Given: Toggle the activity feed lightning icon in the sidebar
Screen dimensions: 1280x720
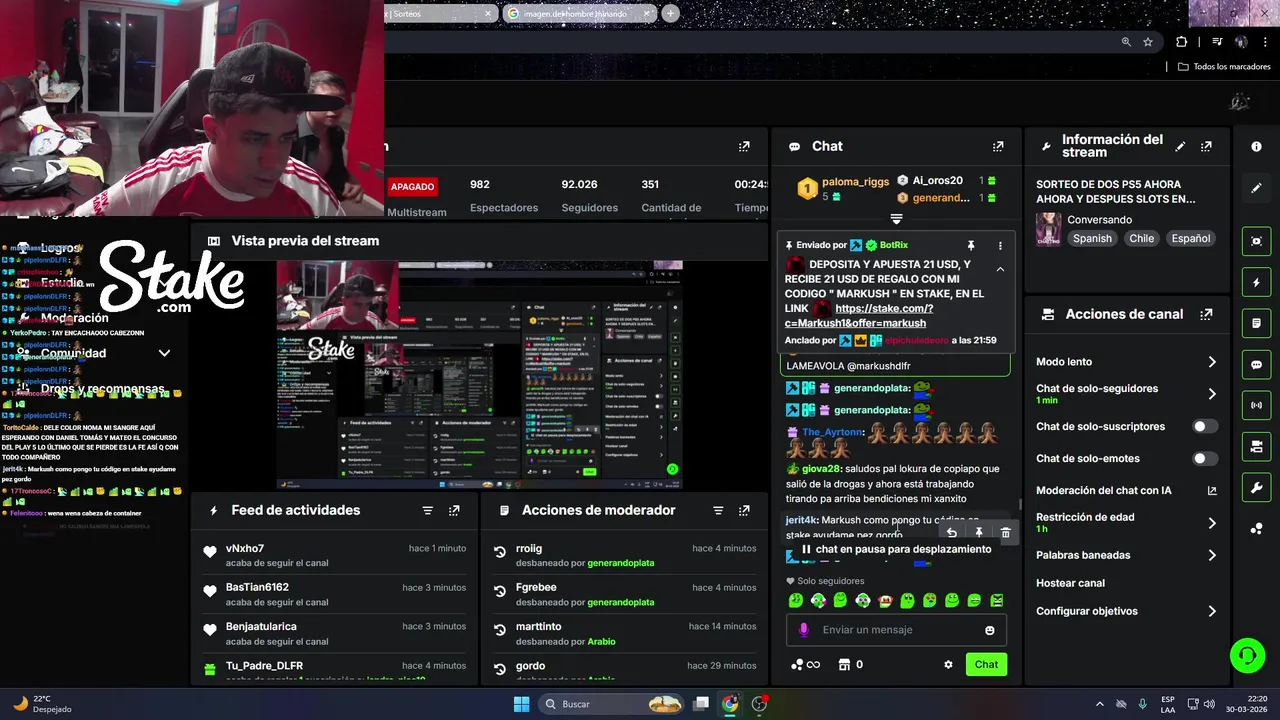Looking at the screenshot, I should click(x=1257, y=282).
